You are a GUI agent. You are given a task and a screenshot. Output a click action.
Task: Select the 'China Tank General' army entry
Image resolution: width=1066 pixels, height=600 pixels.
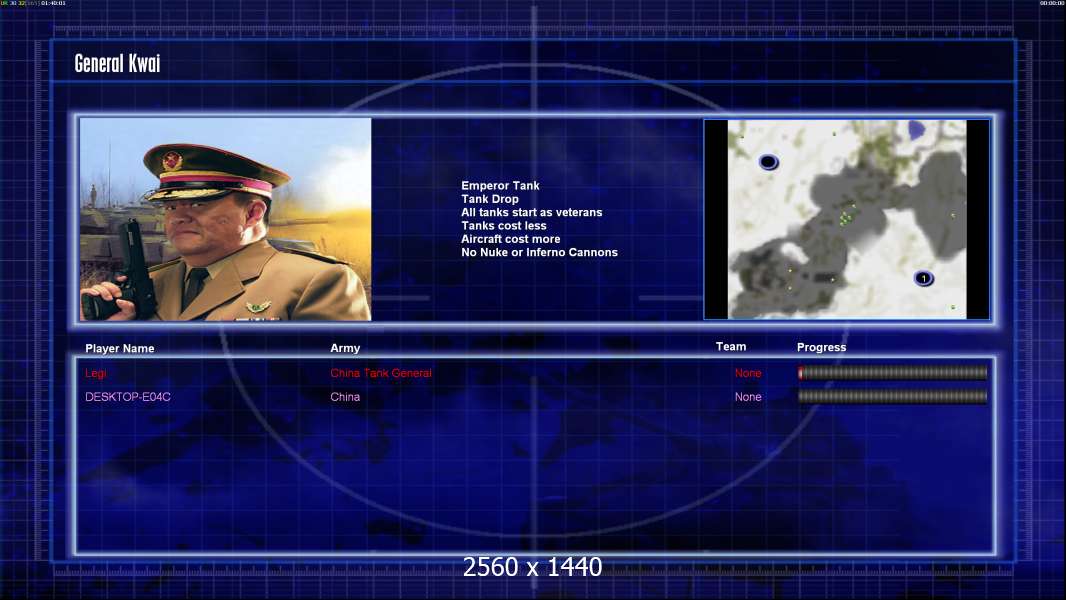click(x=381, y=373)
